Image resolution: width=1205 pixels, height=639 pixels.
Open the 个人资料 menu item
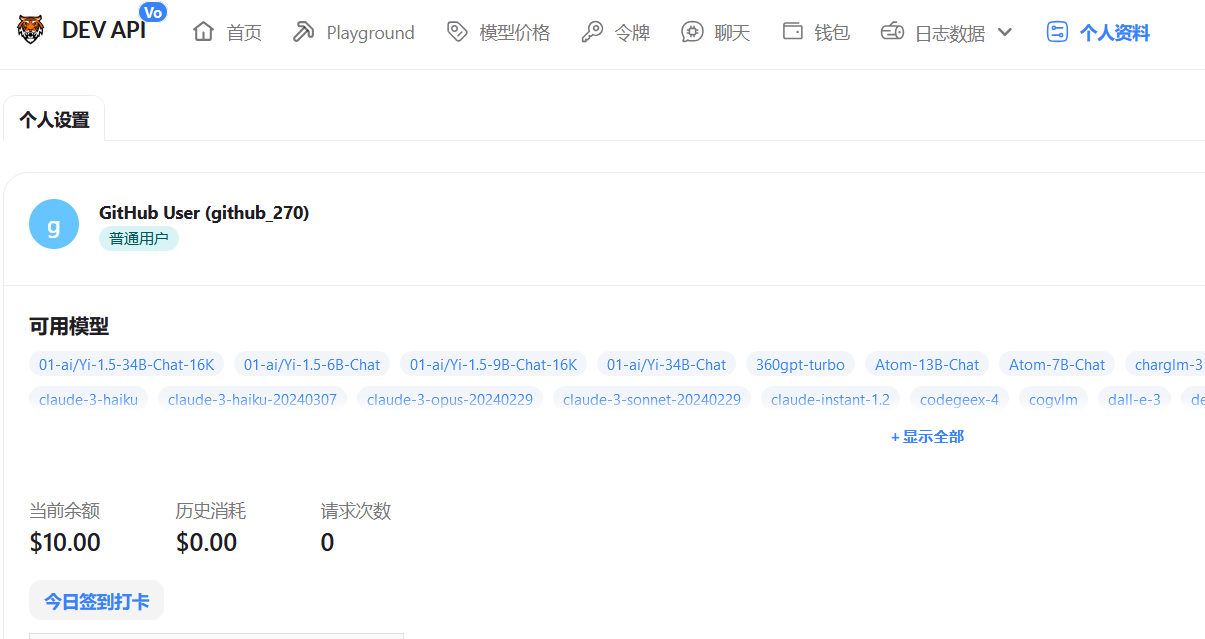tap(1098, 32)
